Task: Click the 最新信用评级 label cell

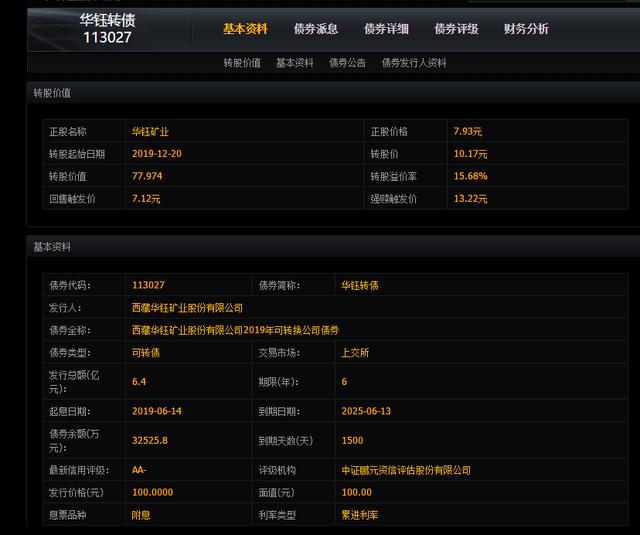Action: click(x=84, y=470)
